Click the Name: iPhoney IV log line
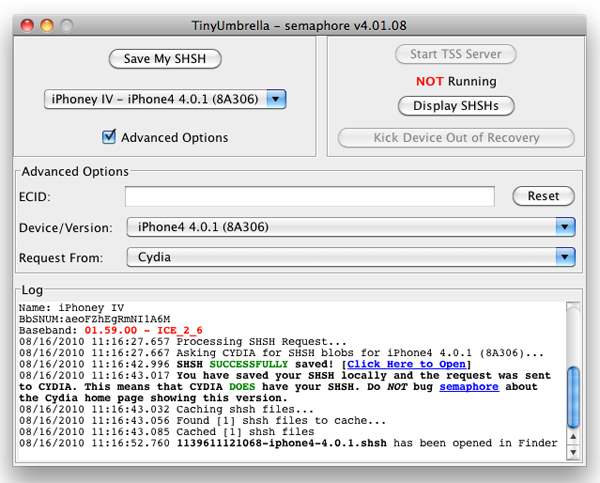The image size is (600, 483). coord(71,308)
